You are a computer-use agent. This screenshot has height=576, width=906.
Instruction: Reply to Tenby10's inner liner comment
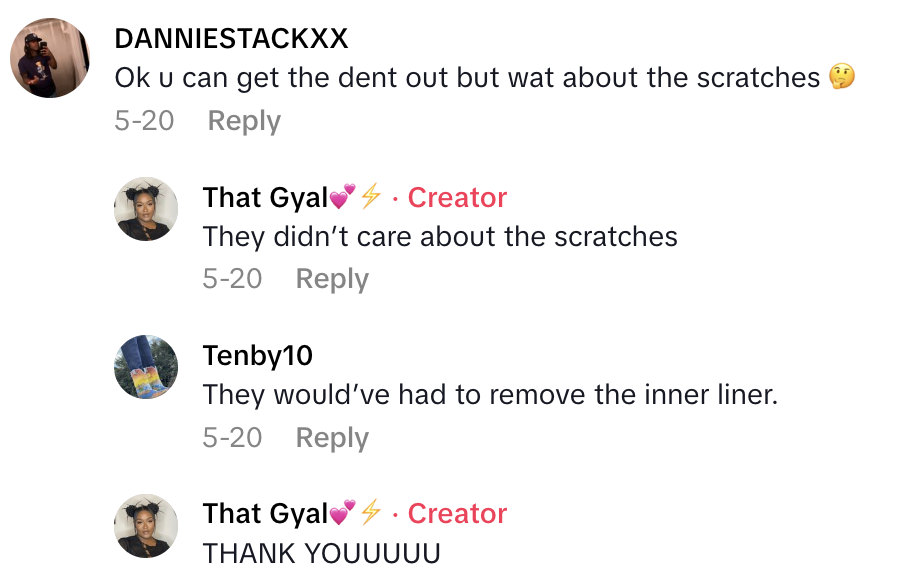(x=332, y=438)
